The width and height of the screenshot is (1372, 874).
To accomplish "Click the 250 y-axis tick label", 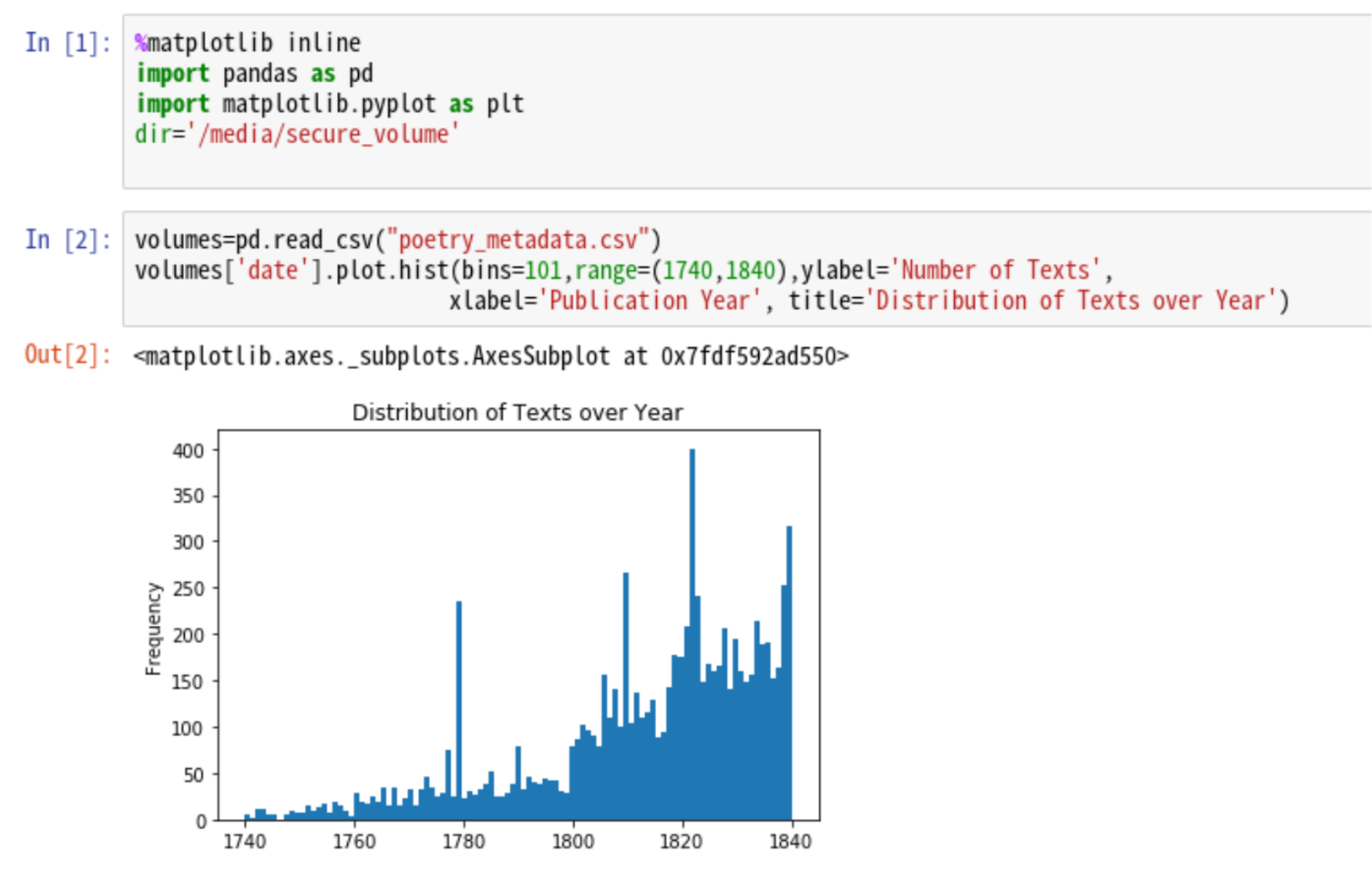I will (x=188, y=589).
